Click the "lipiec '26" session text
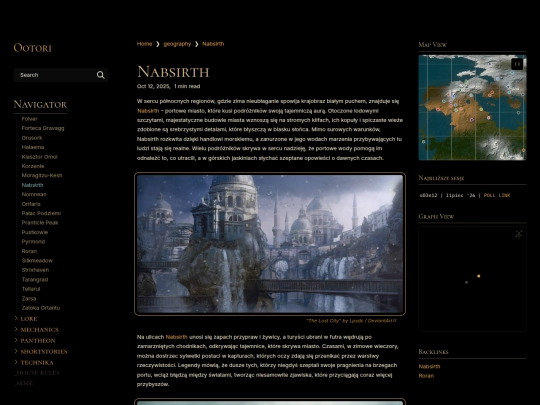 460,195
